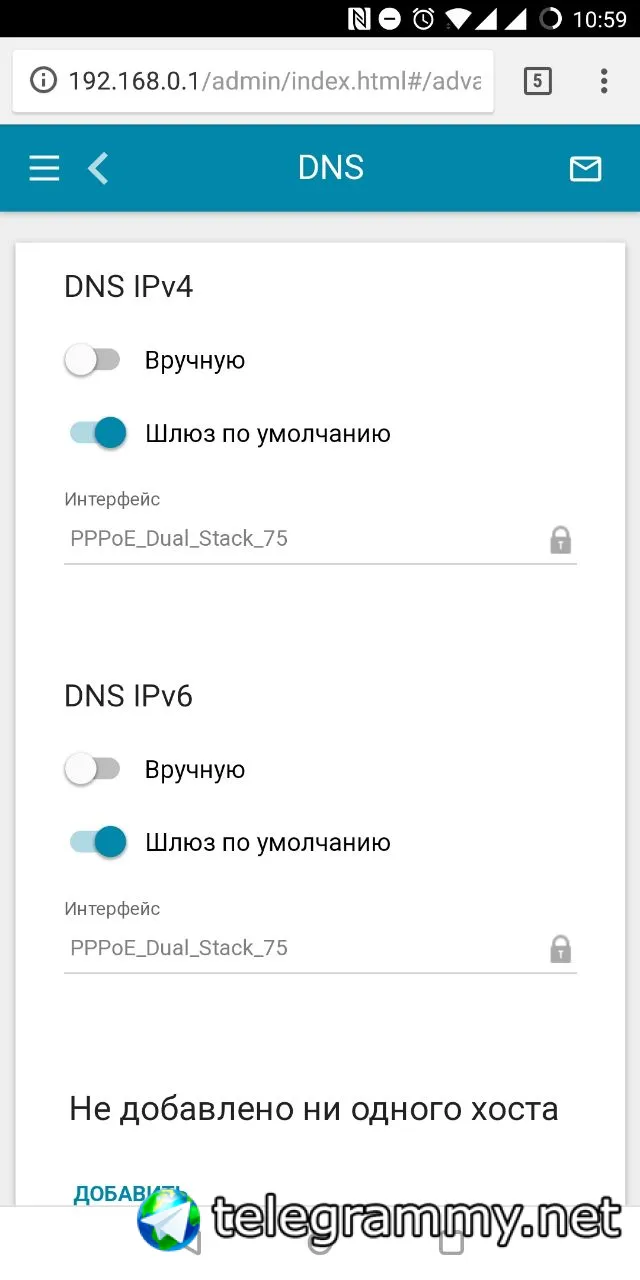
Task: Tap the URL address bar text
Action: tap(274, 81)
